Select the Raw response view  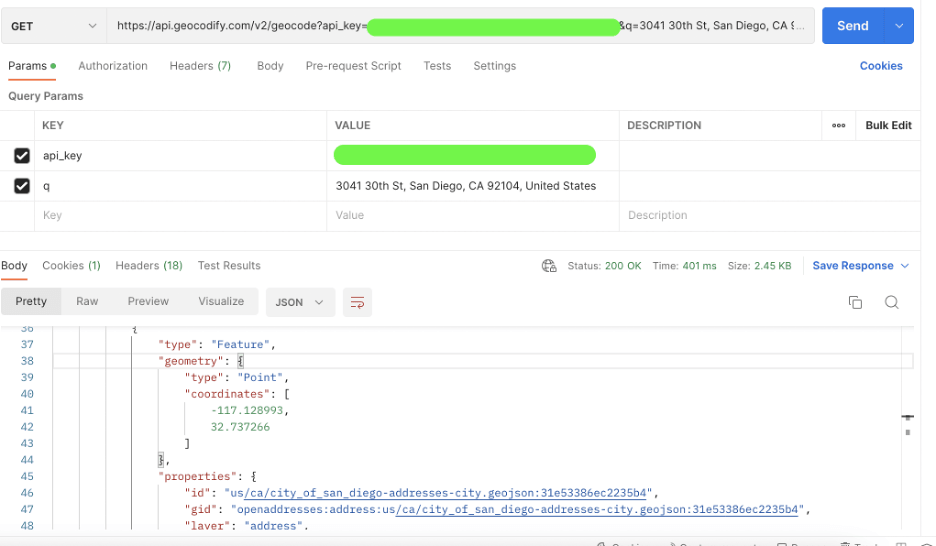click(87, 302)
